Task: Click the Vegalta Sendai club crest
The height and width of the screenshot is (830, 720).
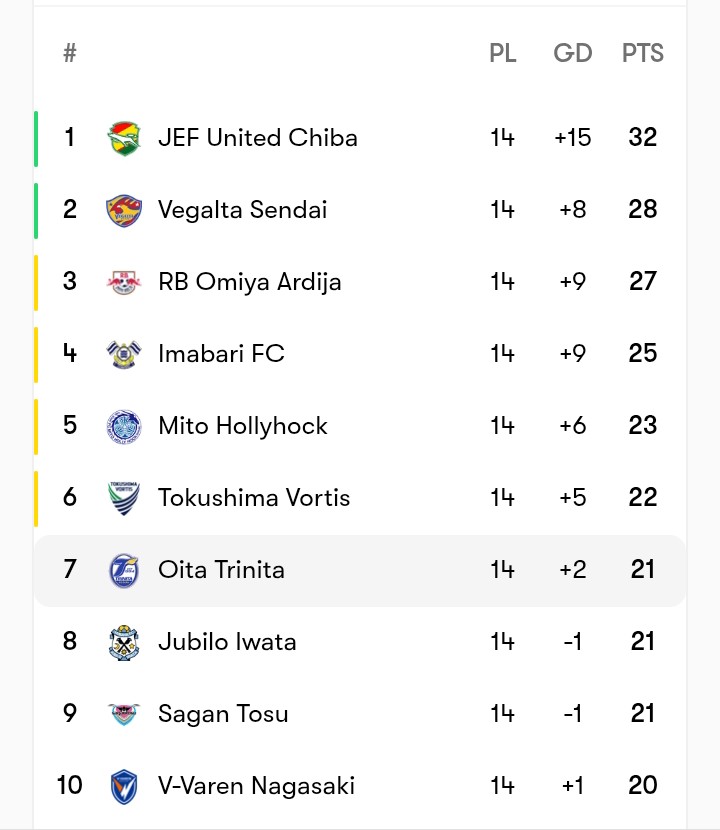Action: click(124, 210)
